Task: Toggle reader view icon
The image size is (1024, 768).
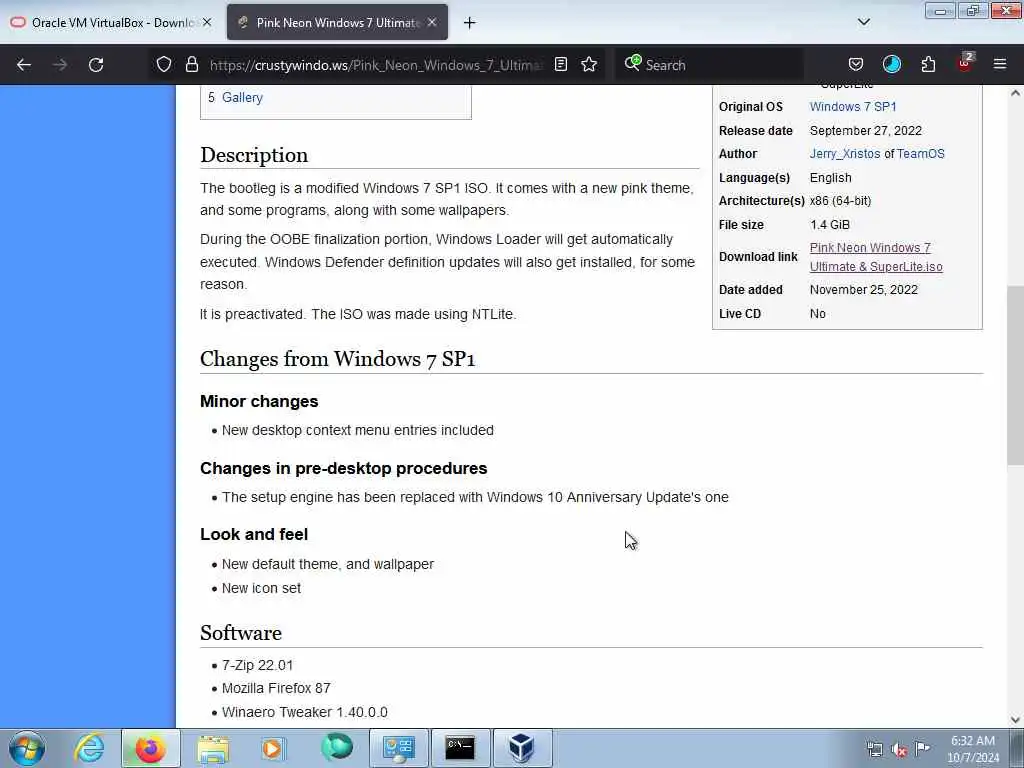Action: click(560, 64)
